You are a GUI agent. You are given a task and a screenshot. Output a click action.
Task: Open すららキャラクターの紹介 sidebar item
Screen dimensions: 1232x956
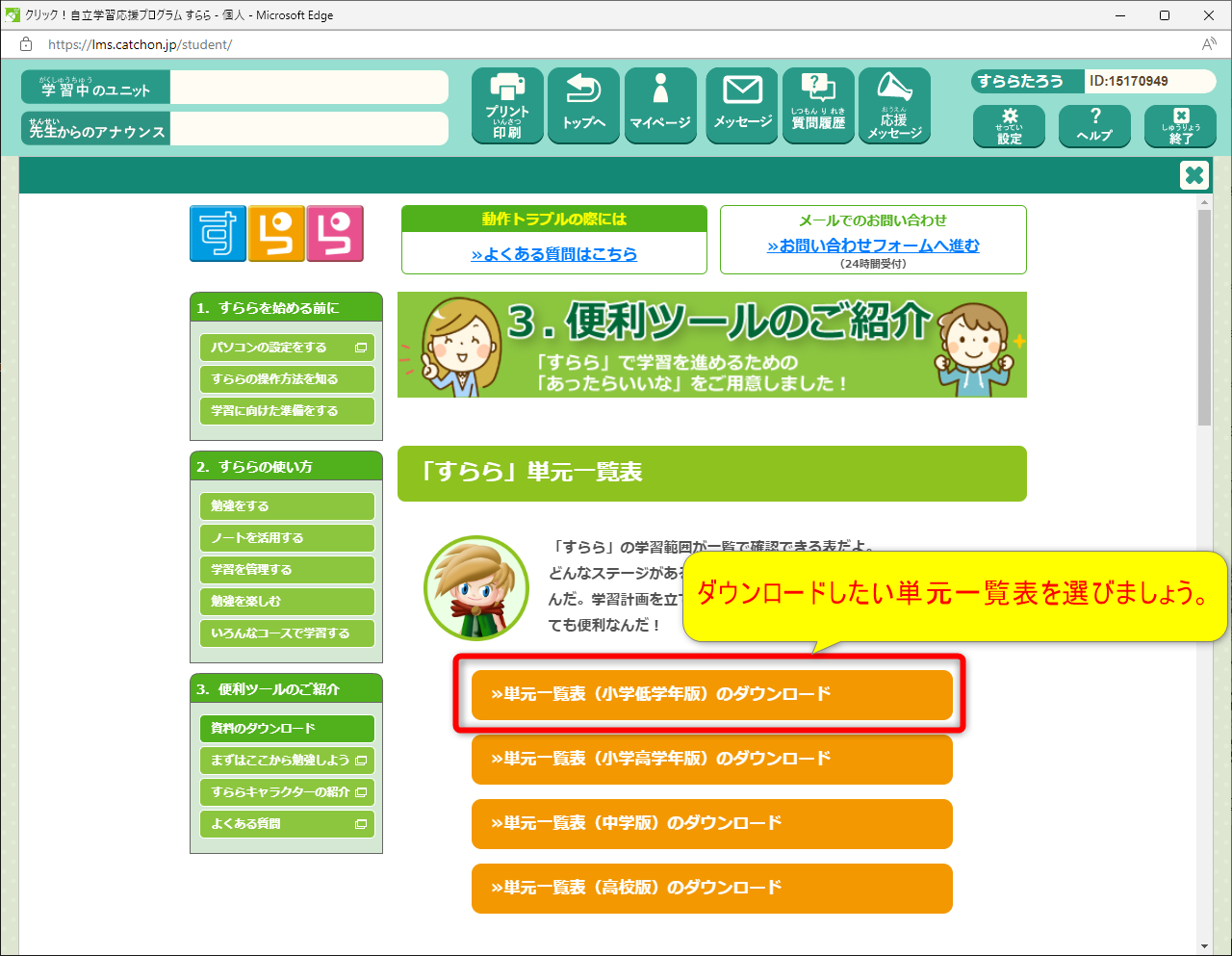pyautogui.click(x=287, y=792)
